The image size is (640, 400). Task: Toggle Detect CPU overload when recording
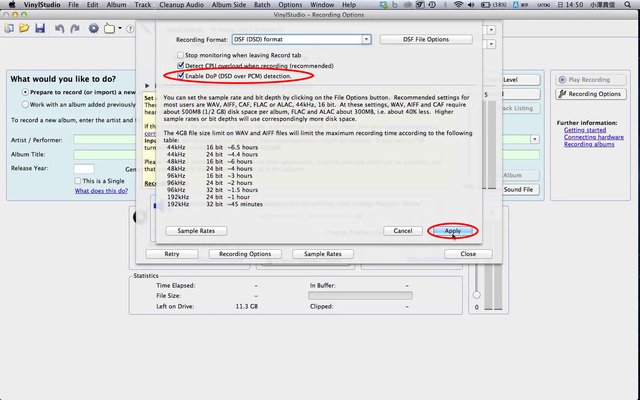181,66
